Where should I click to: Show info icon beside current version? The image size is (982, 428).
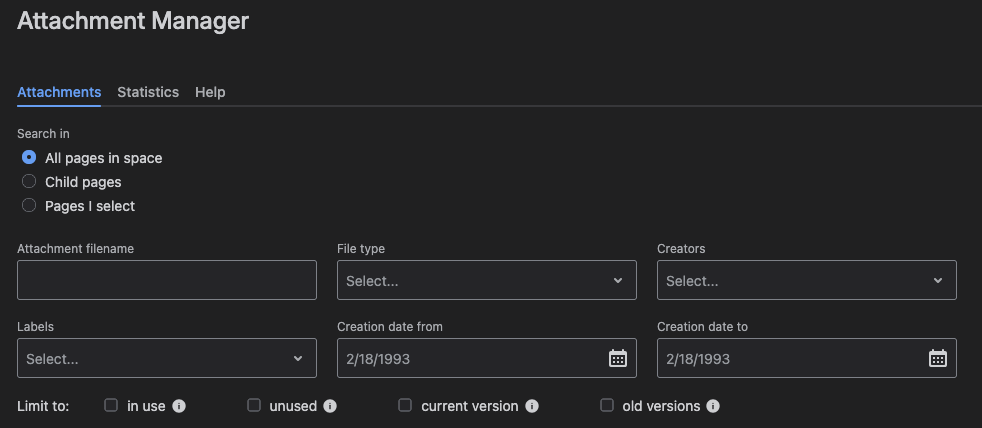click(x=532, y=406)
